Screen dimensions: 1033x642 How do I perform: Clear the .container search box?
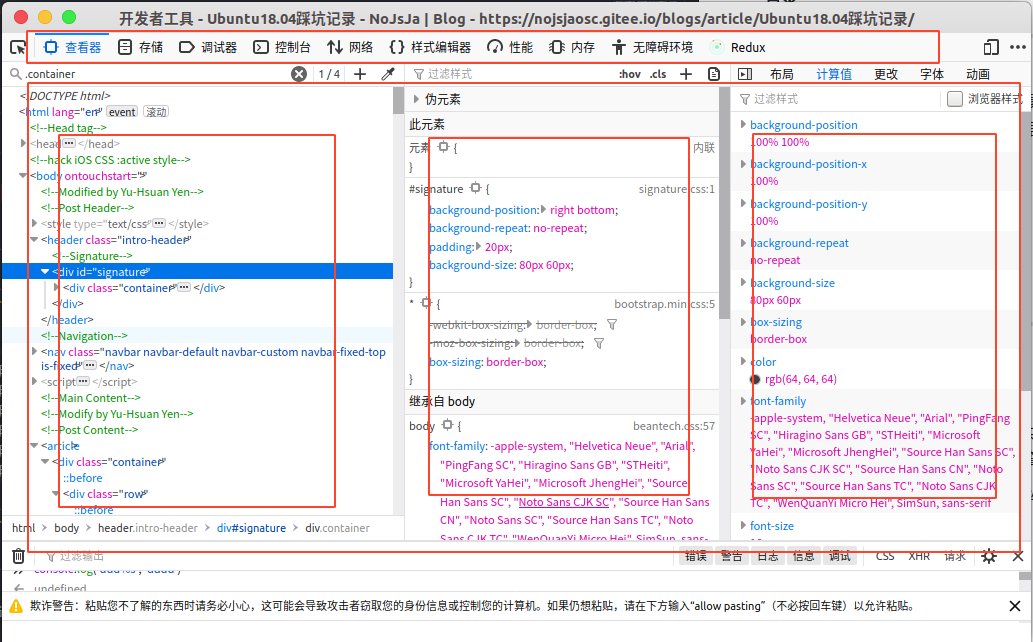[x=299, y=74]
